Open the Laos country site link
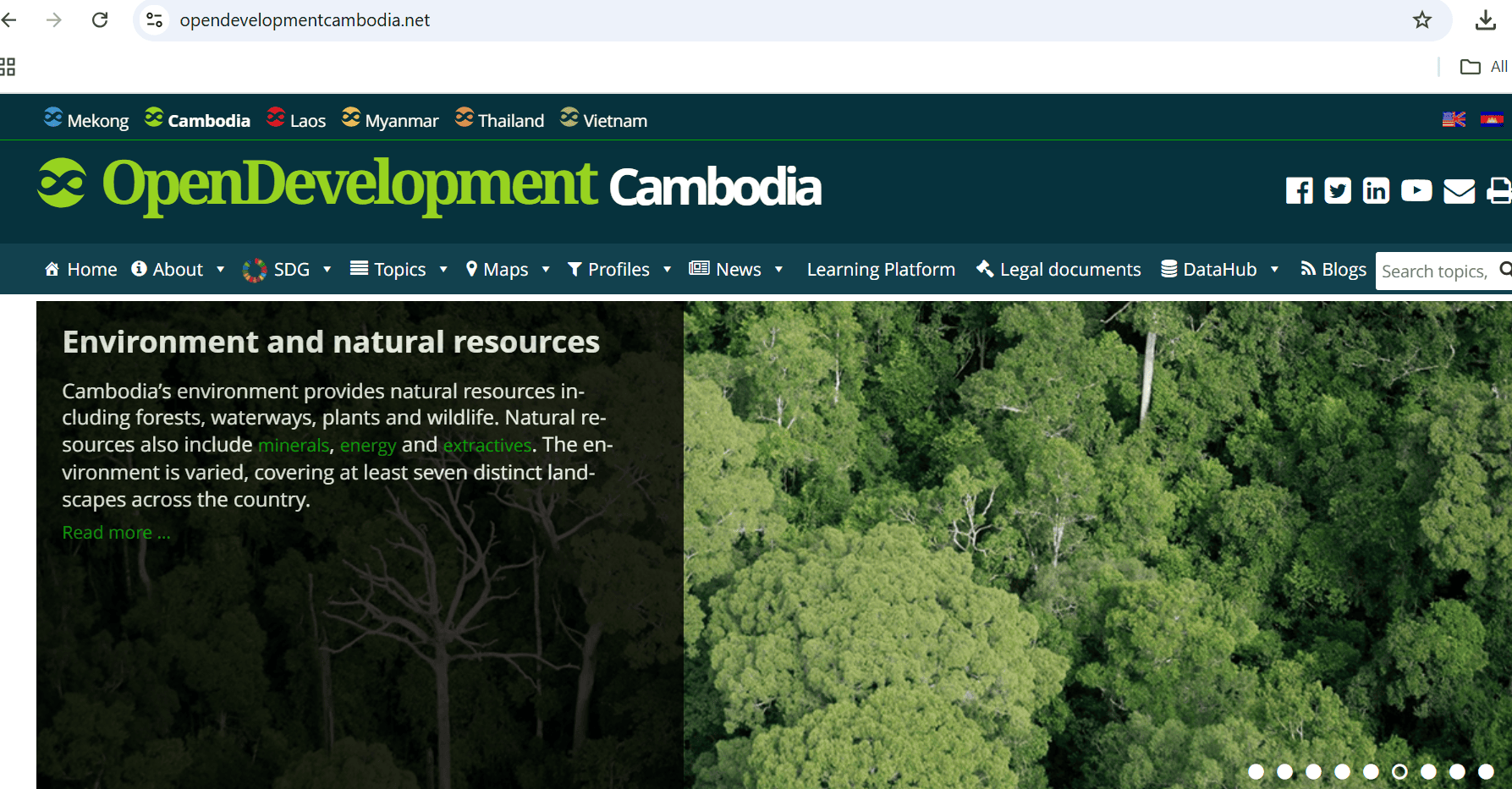Screen dimensions: 1512x789 (x=296, y=120)
